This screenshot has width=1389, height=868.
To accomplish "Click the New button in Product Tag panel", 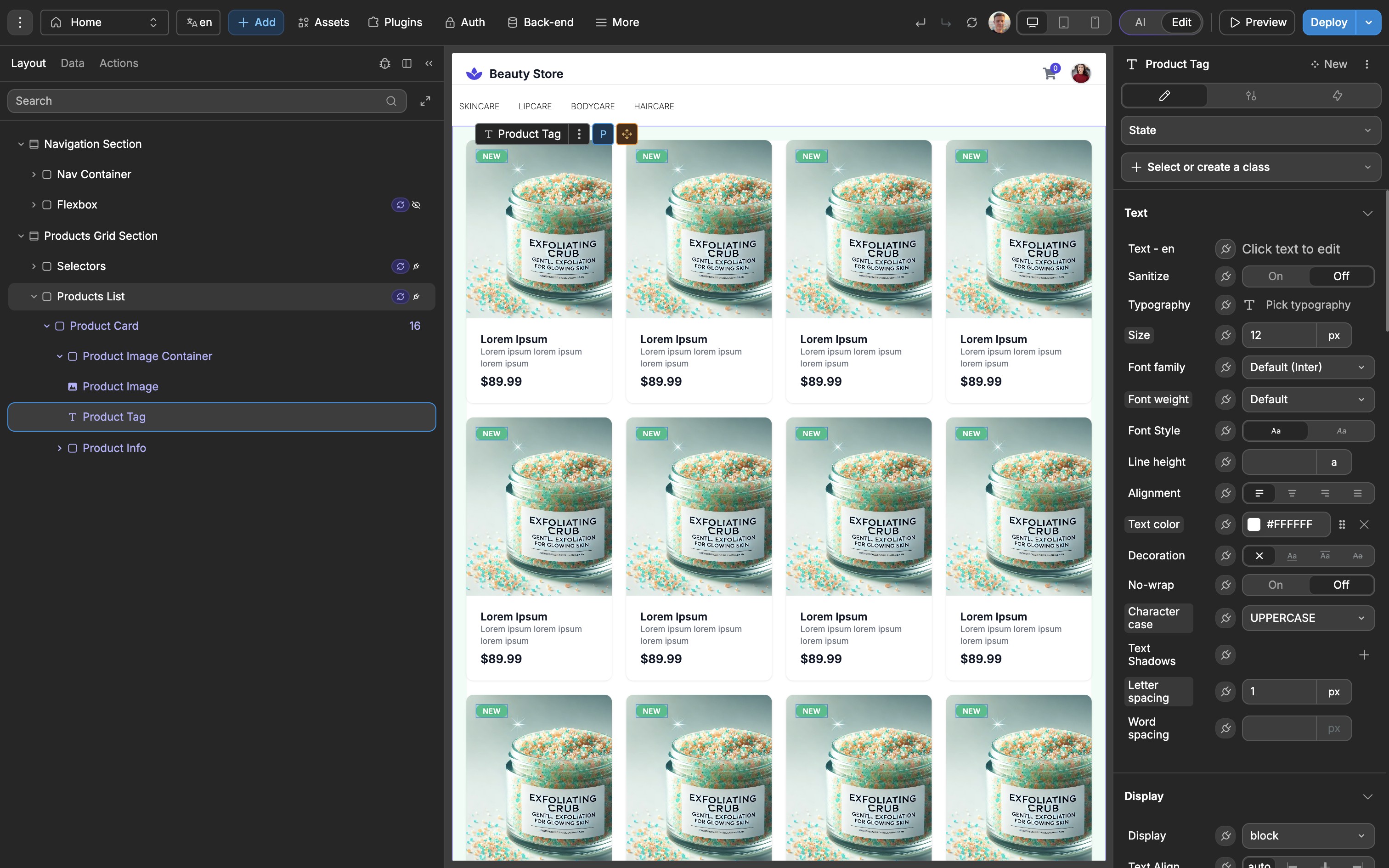I will (1329, 64).
